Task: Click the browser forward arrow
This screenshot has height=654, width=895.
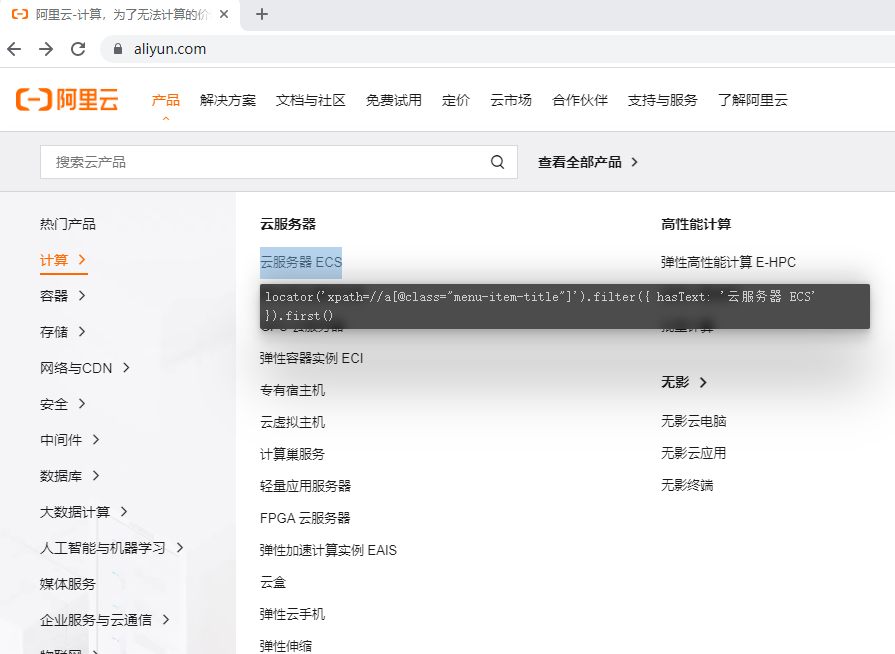Action: pyautogui.click(x=46, y=49)
